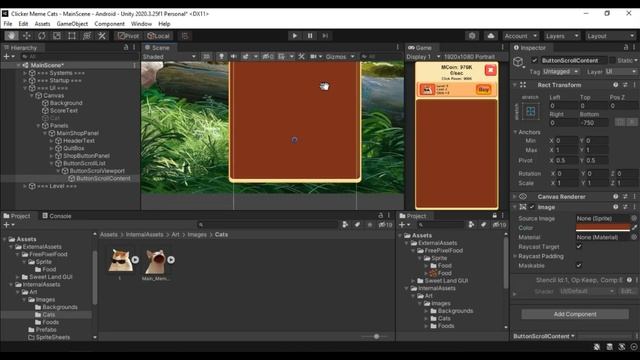Select the Main_Meme cat thumbnail
This screenshot has width=640, height=360.
[156, 261]
